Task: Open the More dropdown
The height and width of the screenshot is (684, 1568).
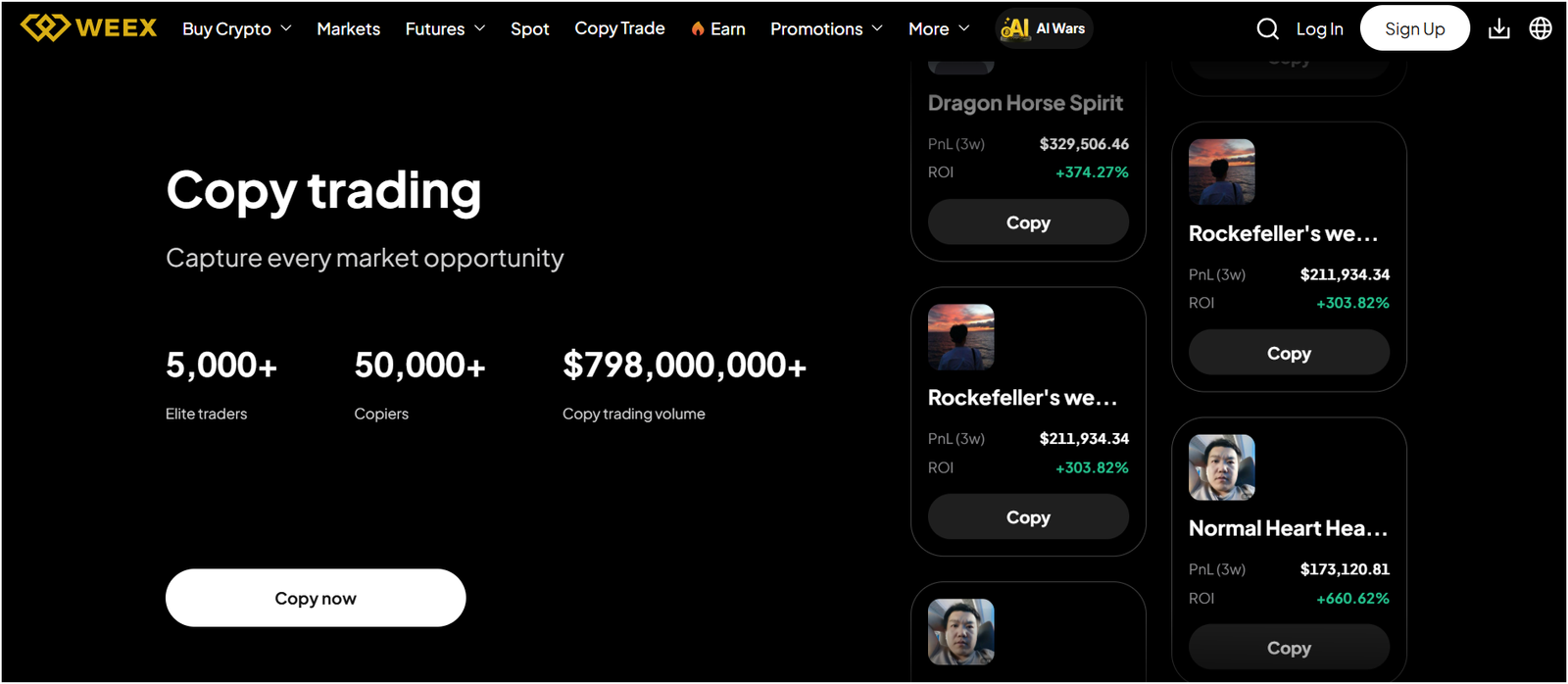Action: coord(937,28)
